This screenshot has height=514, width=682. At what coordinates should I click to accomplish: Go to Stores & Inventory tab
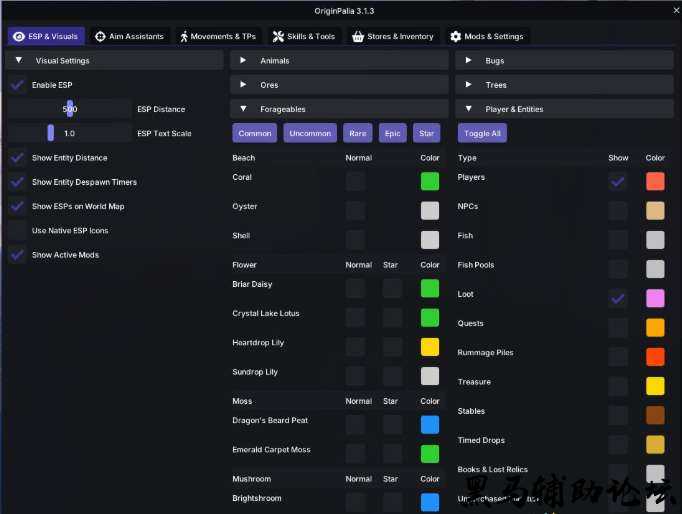click(x=393, y=37)
